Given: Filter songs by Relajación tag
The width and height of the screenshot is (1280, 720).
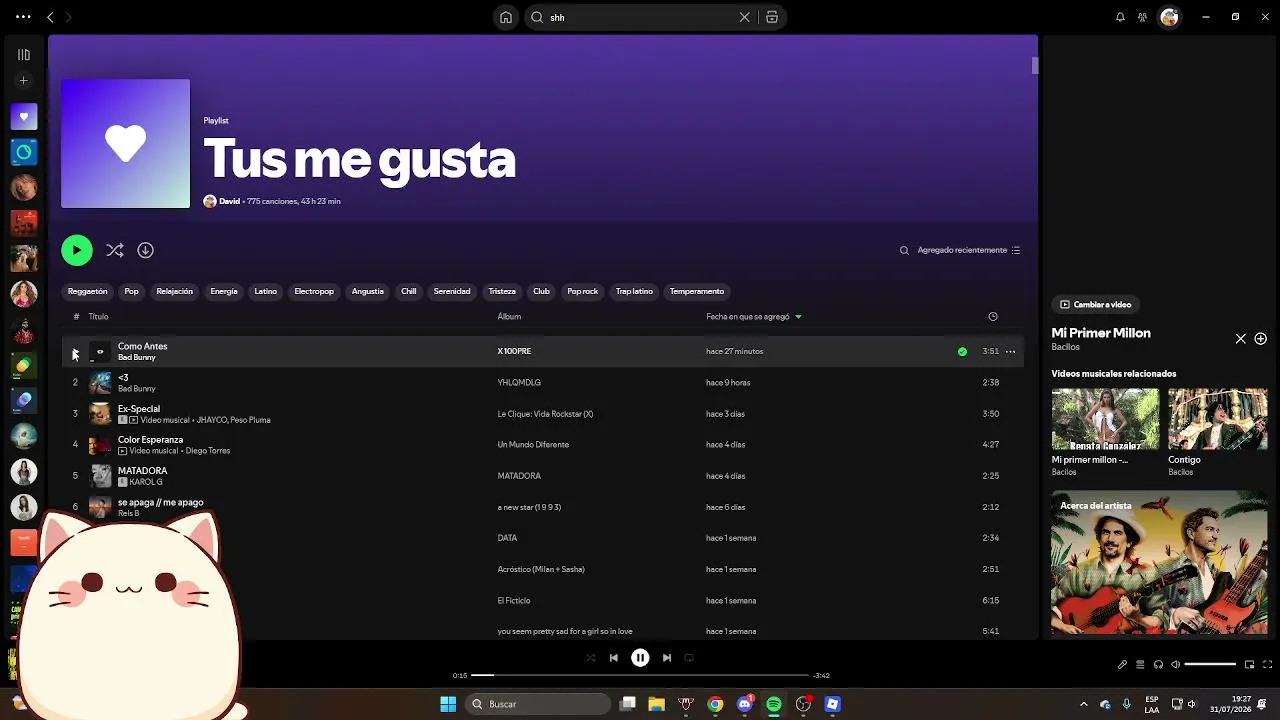Looking at the screenshot, I should click(x=174, y=291).
